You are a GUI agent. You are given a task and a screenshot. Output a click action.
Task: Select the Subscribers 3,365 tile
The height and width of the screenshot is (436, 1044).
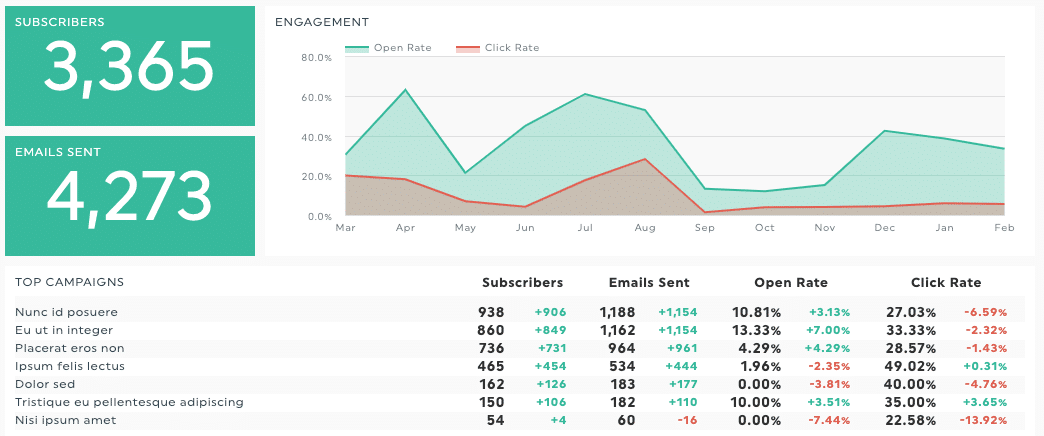130,66
